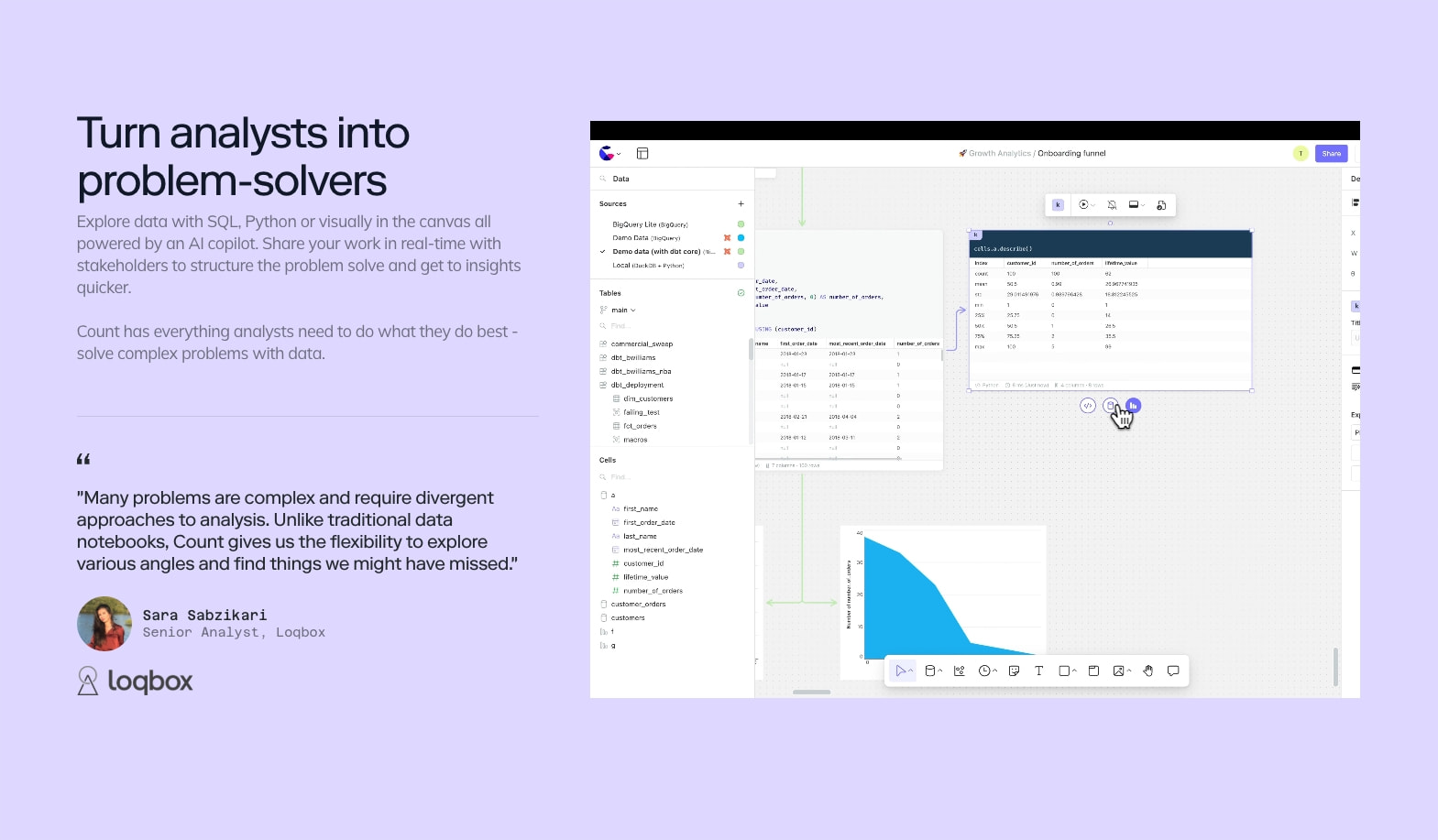Screen dimensions: 1438x840
Task: Open the database cell tool menu
Action: click(933, 671)
